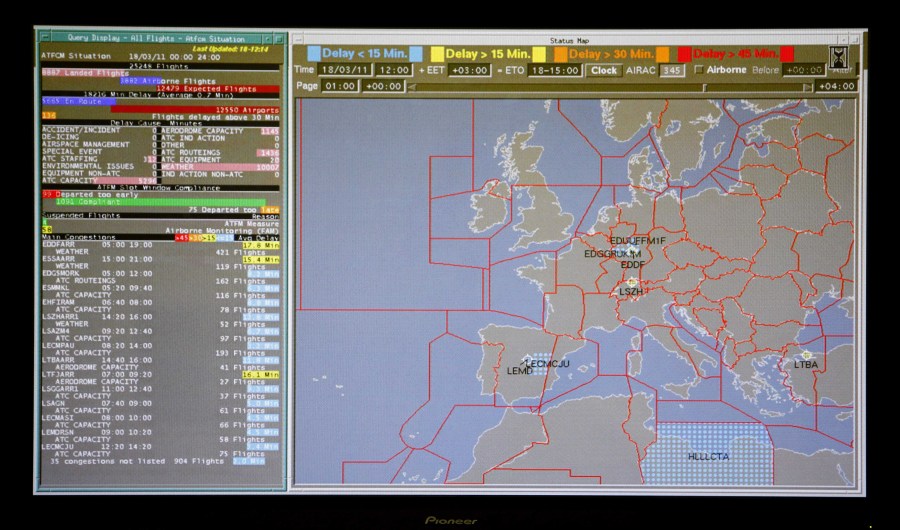Click slider left arrow on Page row
The image size is (900, 530).
[x=412, y=87]
